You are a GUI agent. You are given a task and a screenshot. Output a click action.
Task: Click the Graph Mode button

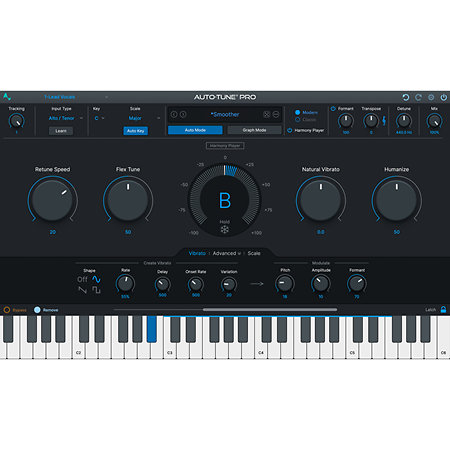254,130
